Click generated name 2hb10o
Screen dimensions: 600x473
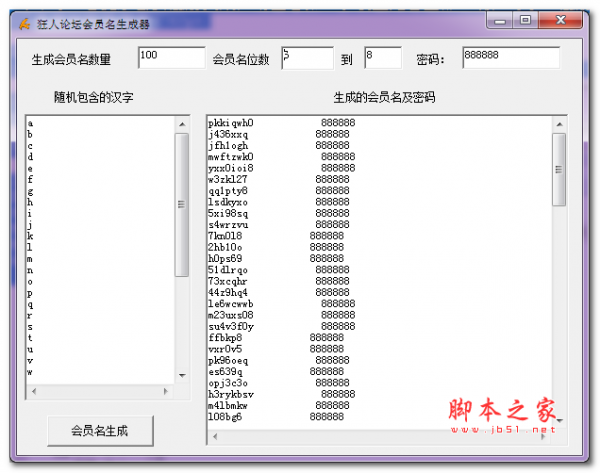[x=225, y=247]
